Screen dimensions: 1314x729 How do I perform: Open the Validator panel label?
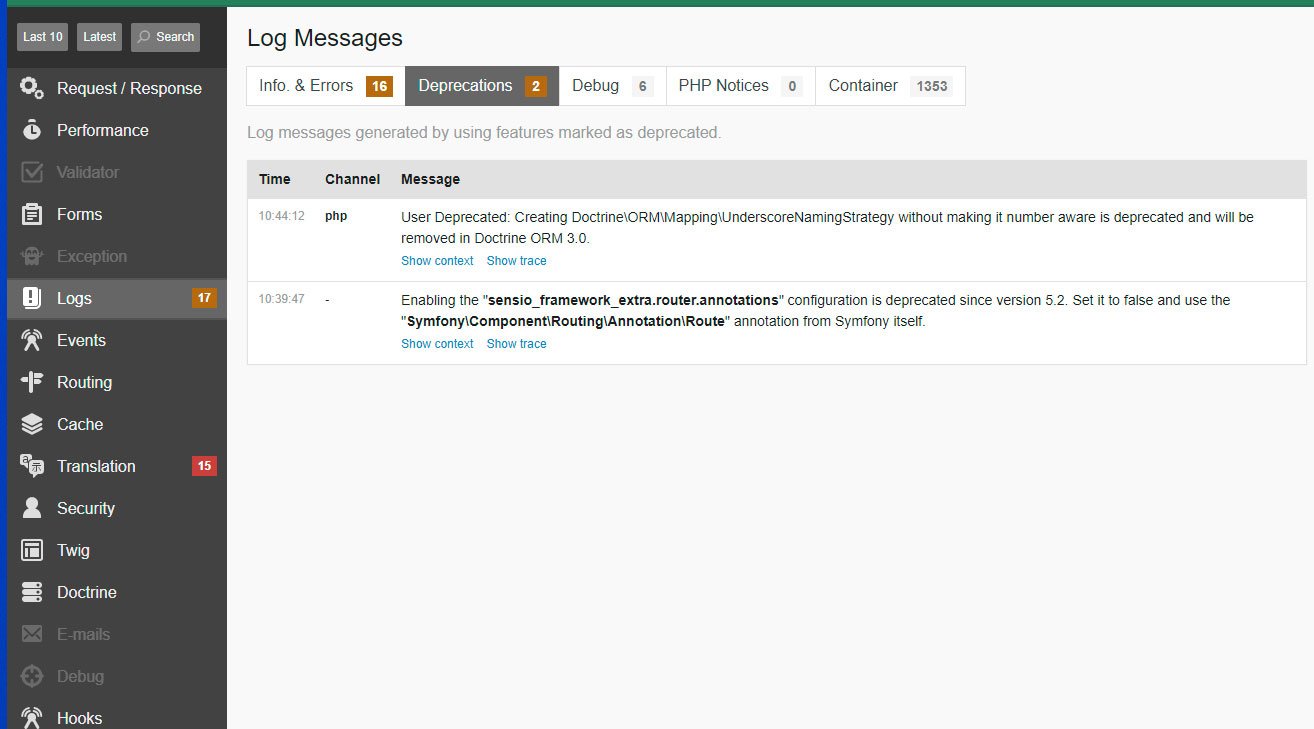[x=88, y=172]
